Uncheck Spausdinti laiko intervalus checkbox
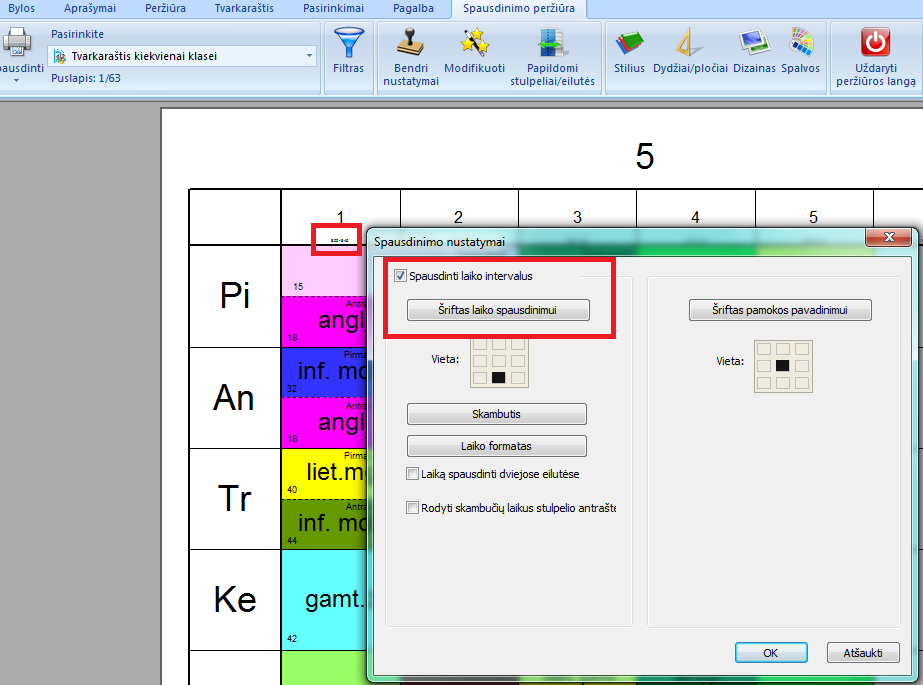 [x=401, y=276]
